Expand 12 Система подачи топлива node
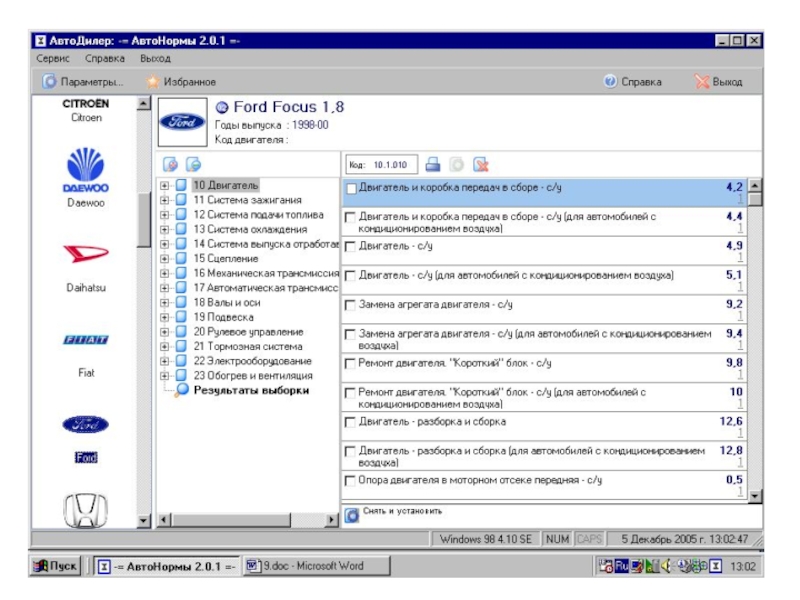The height and width of the screenshot is (600, 800). click(x=164, y=215)
